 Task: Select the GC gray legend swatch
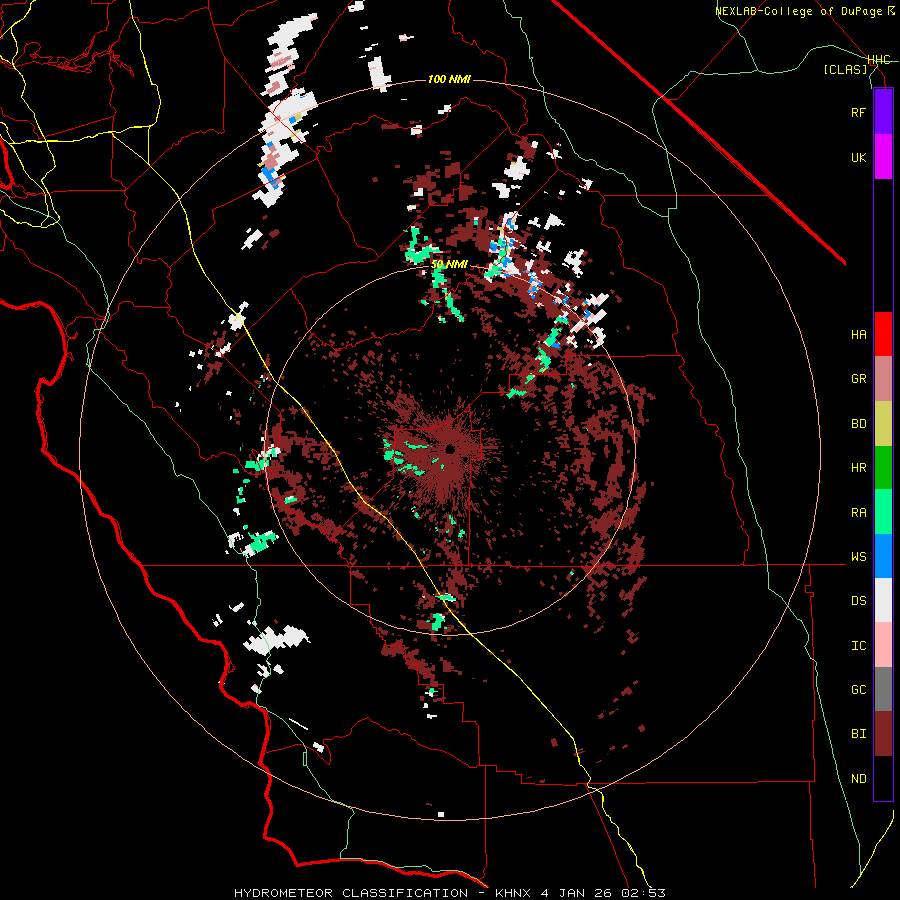tap(883, 689)
